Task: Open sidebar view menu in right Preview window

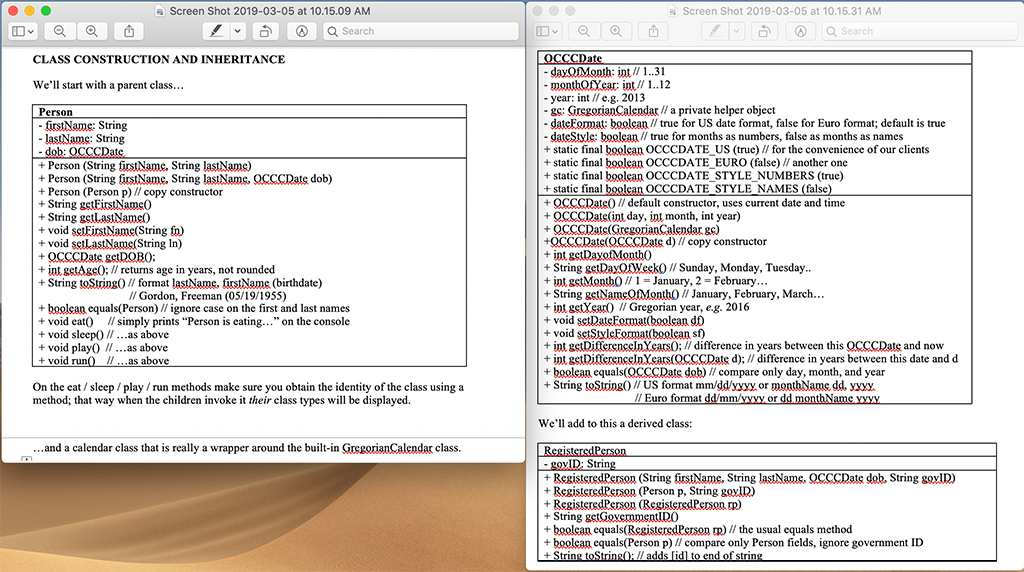Action: coord(547,31)
